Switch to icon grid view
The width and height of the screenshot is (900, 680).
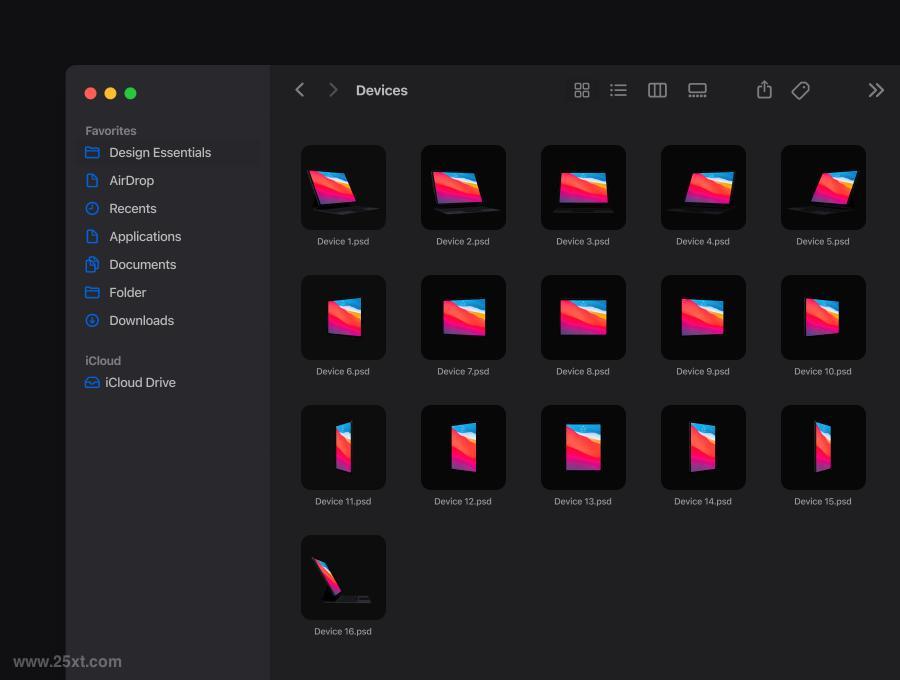(x=581, y=90)
